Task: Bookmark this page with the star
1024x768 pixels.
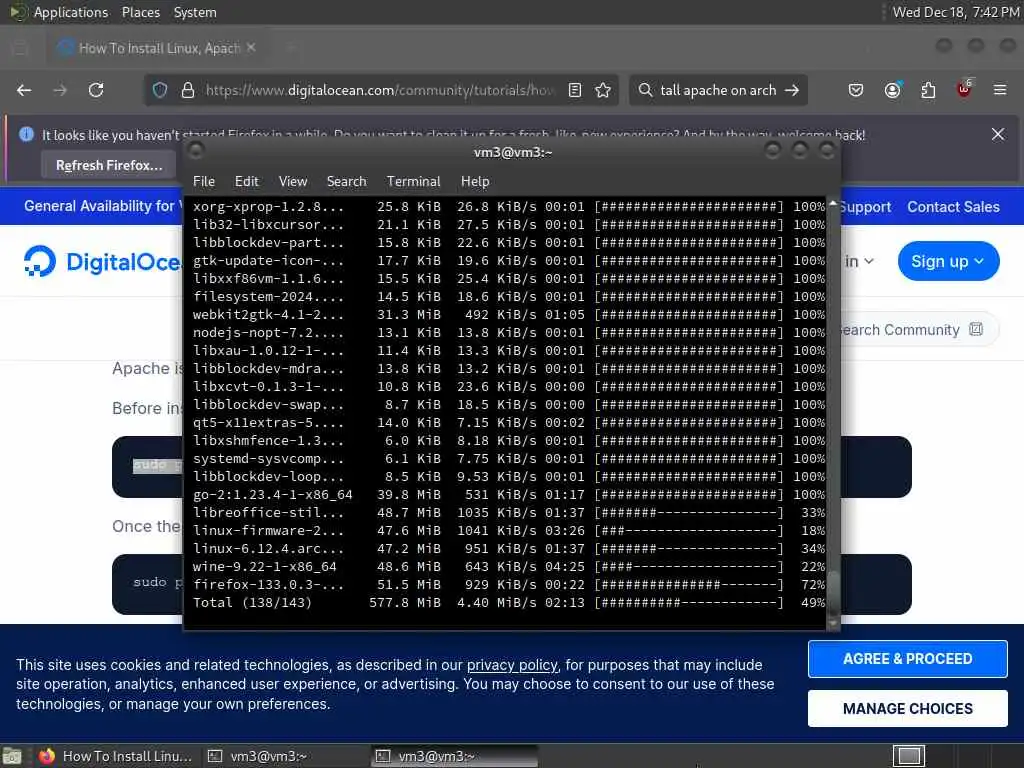Action: click(603, 90)
